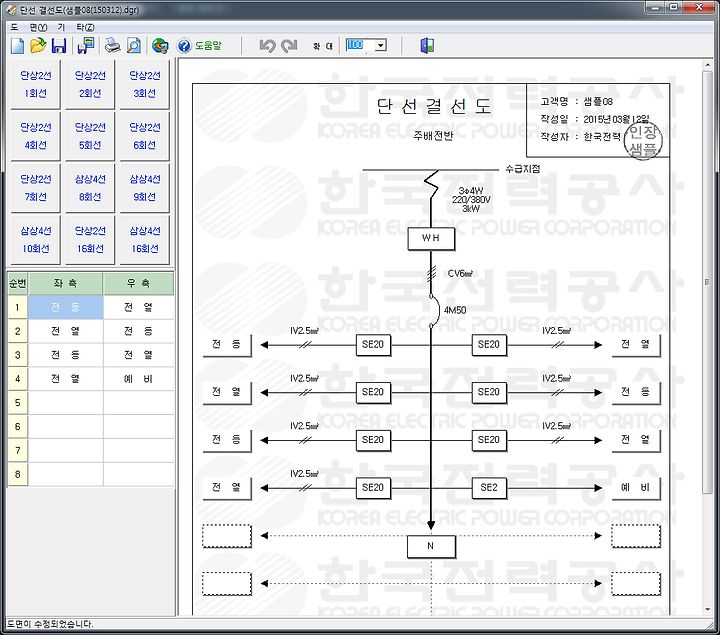Save drawing as image icon
Viewport: 720px width, 635px height.
point(86,45)
